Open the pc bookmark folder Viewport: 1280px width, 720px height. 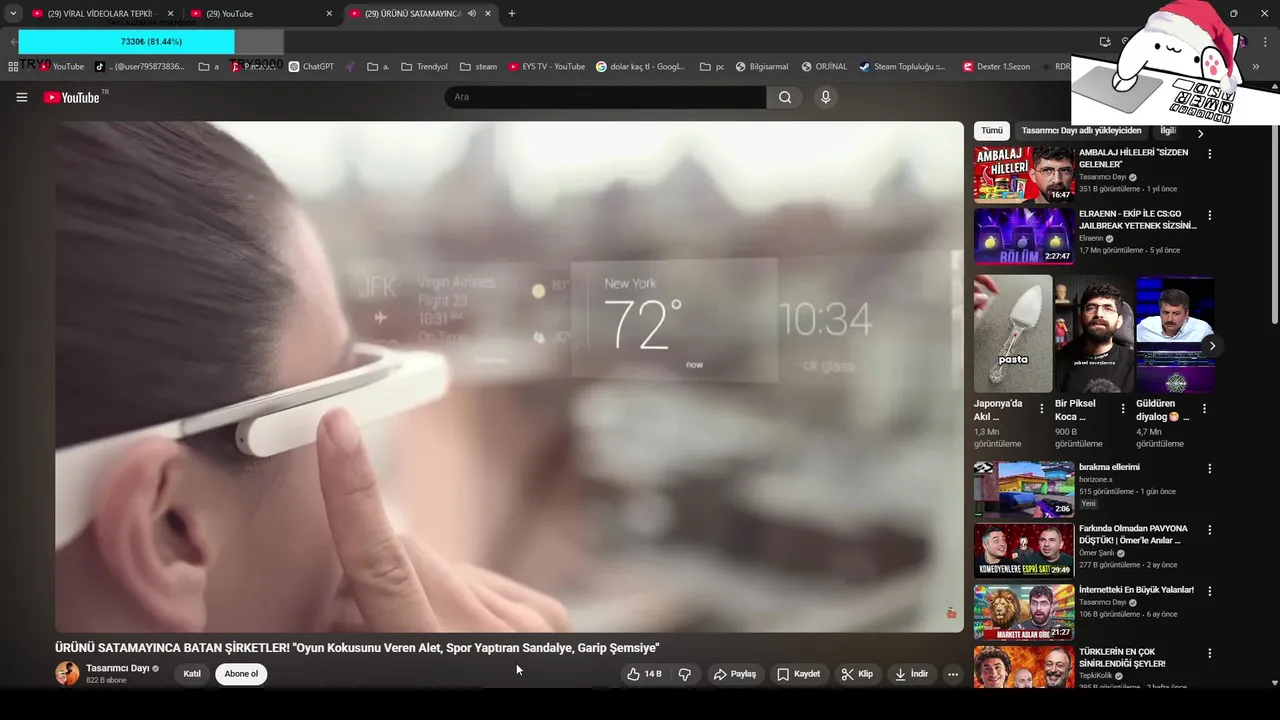click(713, 67)
